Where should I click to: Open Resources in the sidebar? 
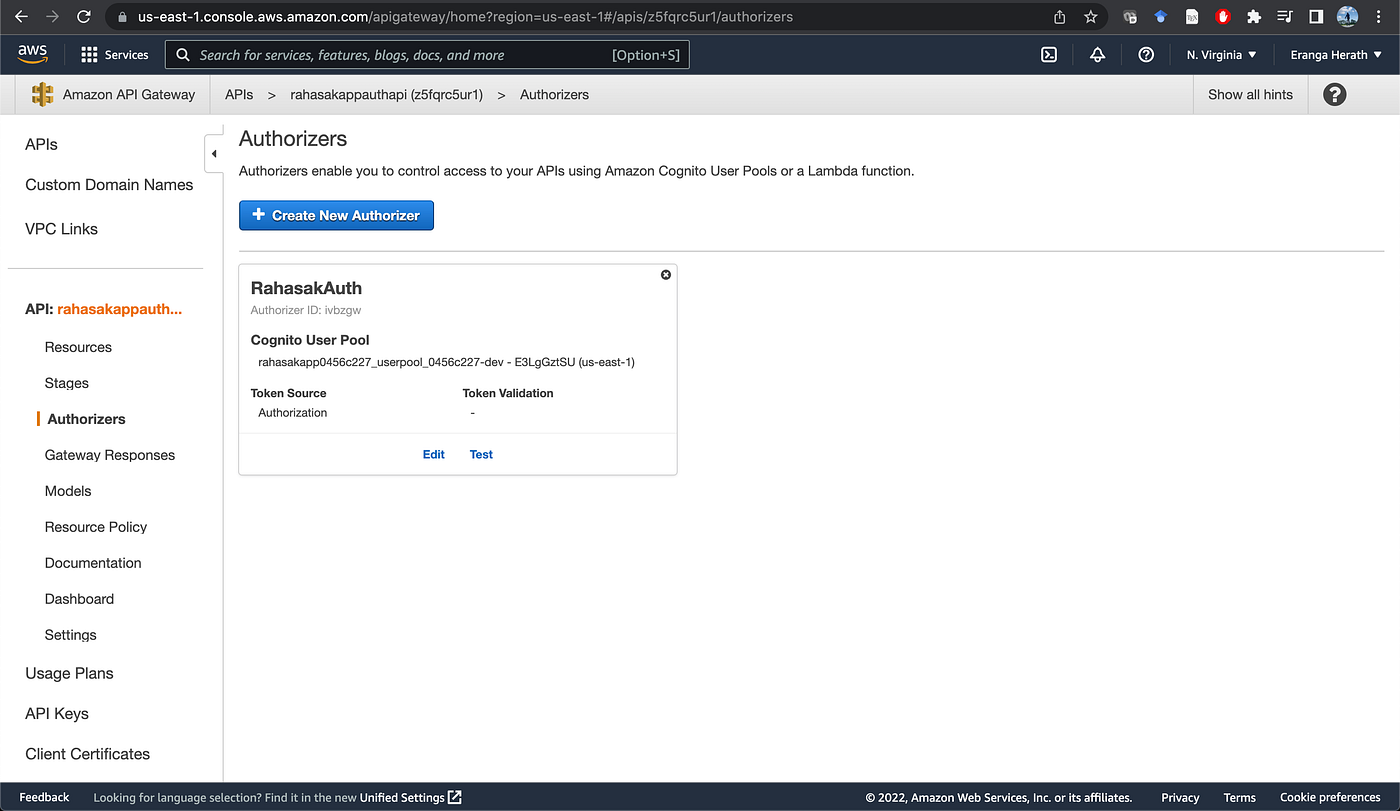coord(78,347)
